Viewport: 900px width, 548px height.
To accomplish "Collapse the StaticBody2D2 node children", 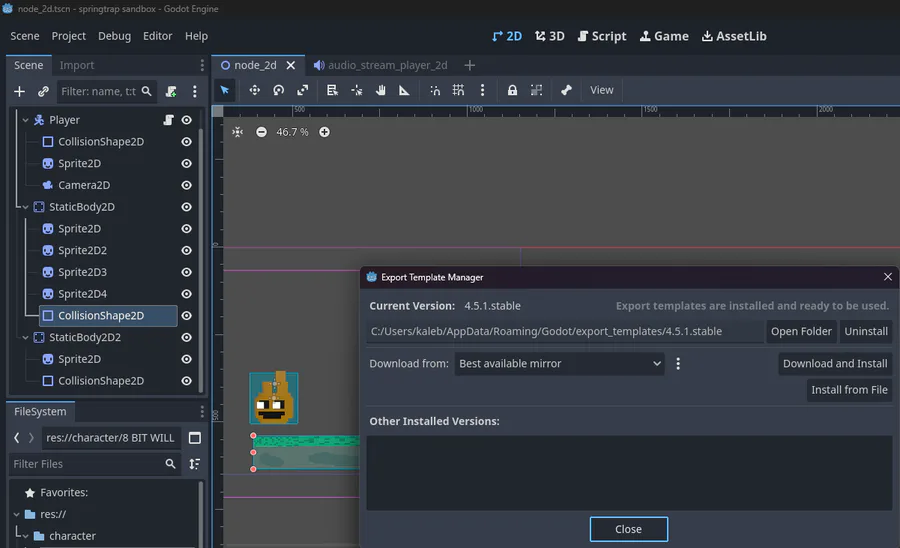I will (25, 337).
